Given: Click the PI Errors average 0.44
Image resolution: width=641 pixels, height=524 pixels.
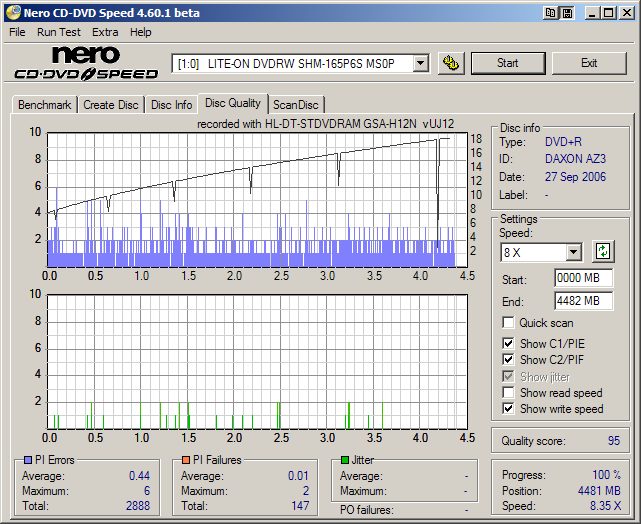Looking at the screenshot, I should [139, 476].
